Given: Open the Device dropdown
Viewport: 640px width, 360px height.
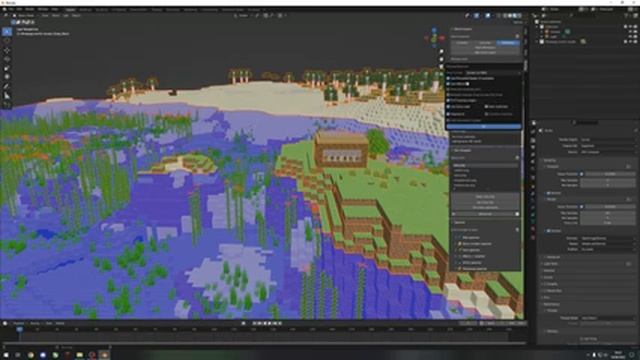Looking at the screenshot, I should (x=608, y=152).
